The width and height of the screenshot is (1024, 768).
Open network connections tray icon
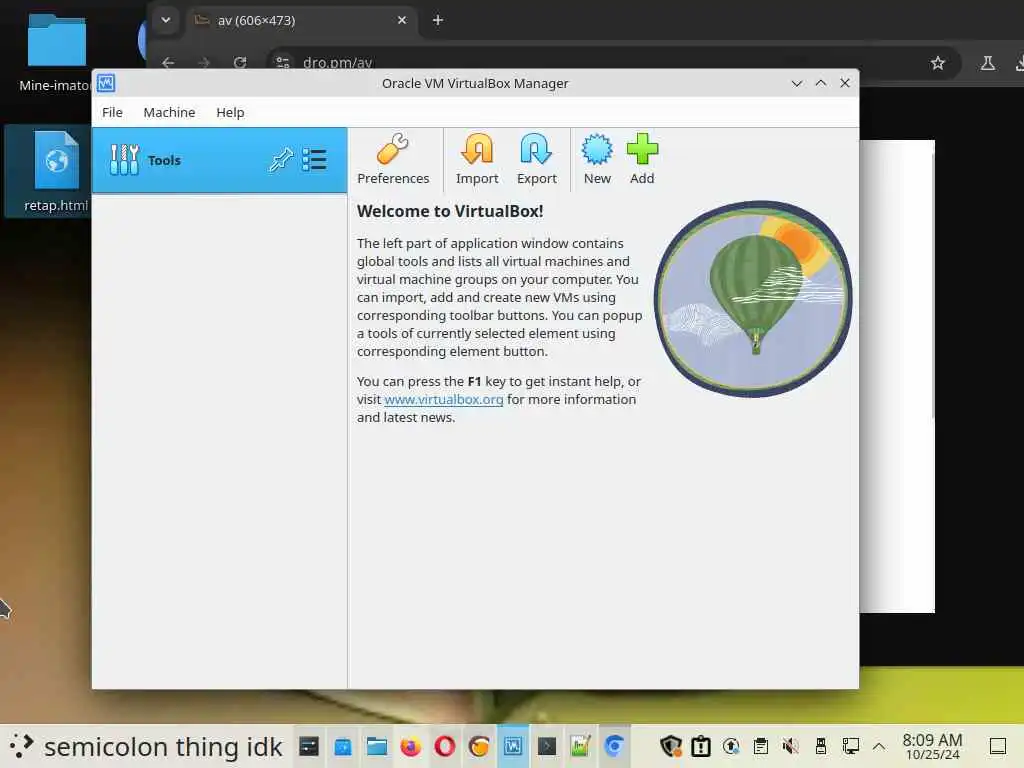pos(850,746)
